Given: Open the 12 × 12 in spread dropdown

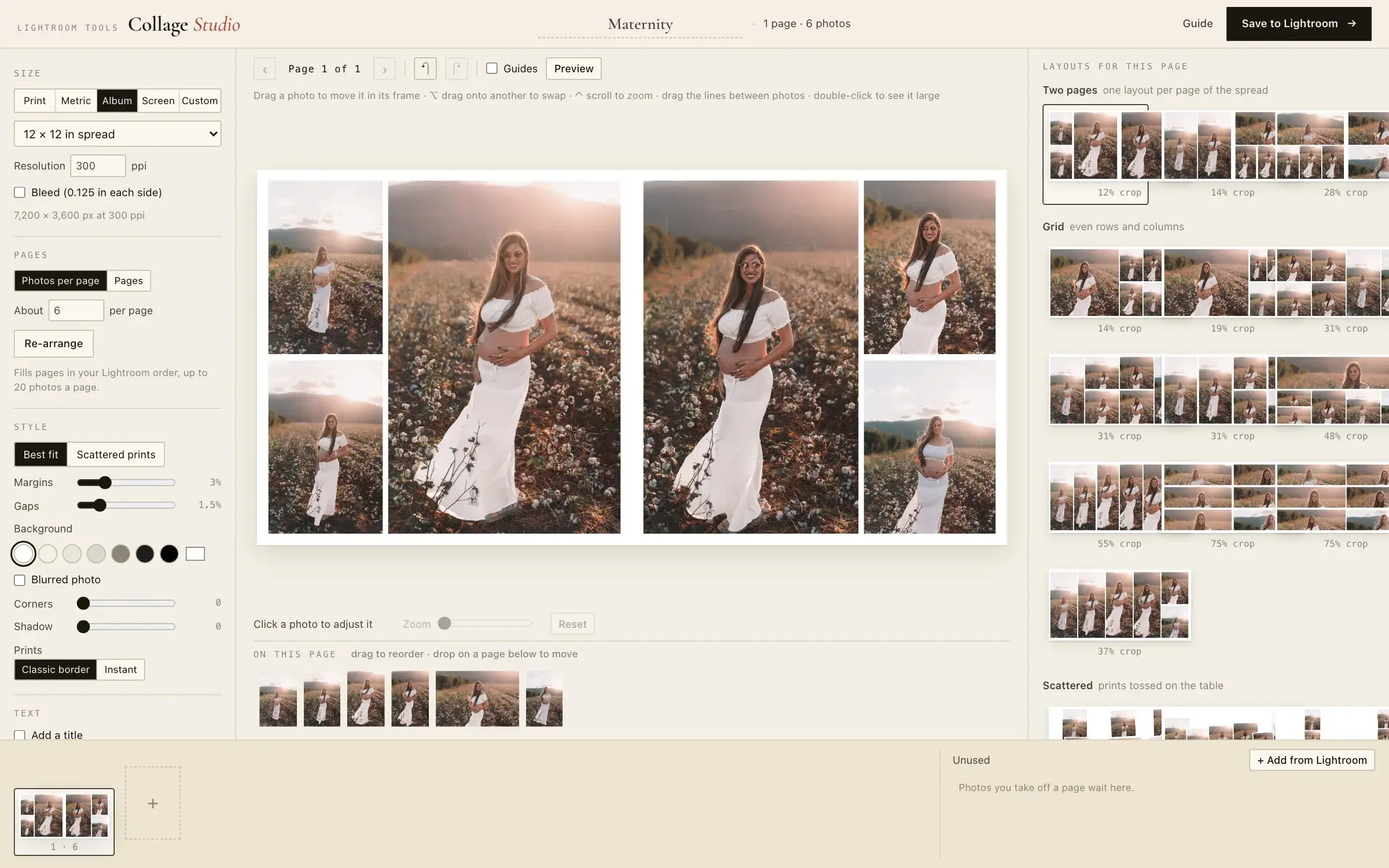Looking at the screenshot, I should pyautogui.click(x=117, y=134).
